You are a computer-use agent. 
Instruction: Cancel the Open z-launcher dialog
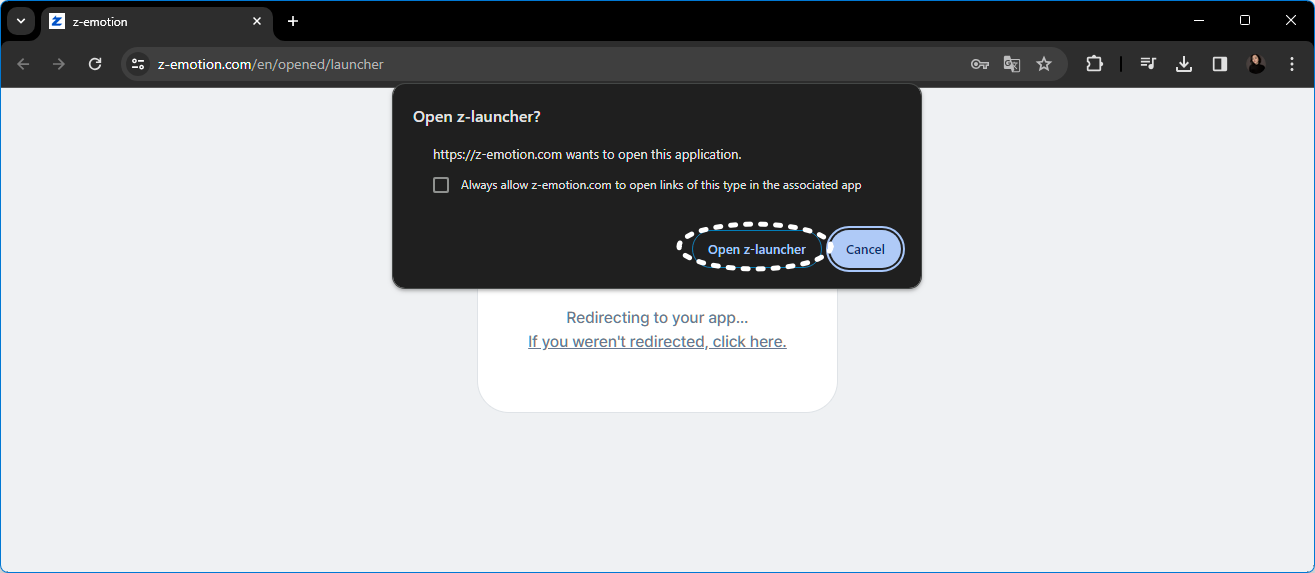click(x=865, y=249)
